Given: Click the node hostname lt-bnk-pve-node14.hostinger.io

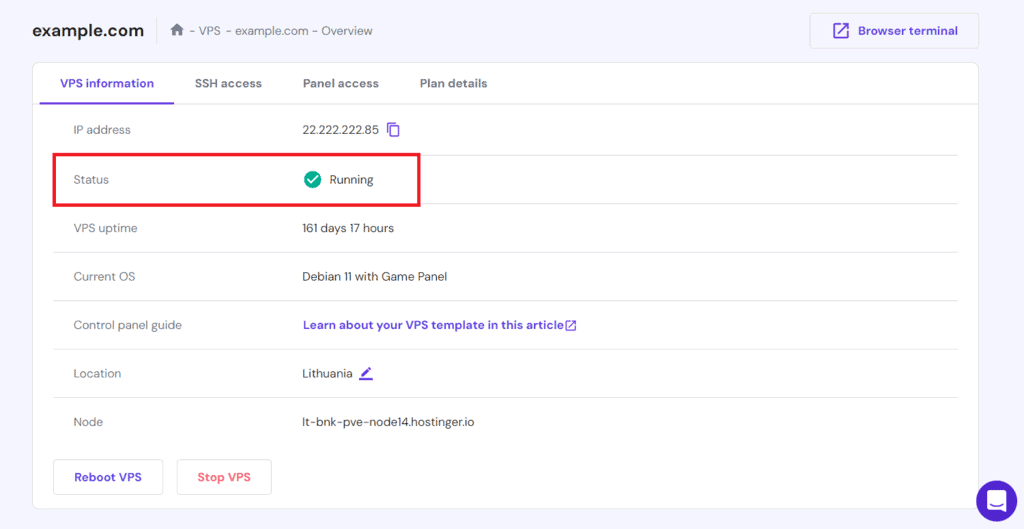Looking at the screenshot, I should (x=388, y=422).
